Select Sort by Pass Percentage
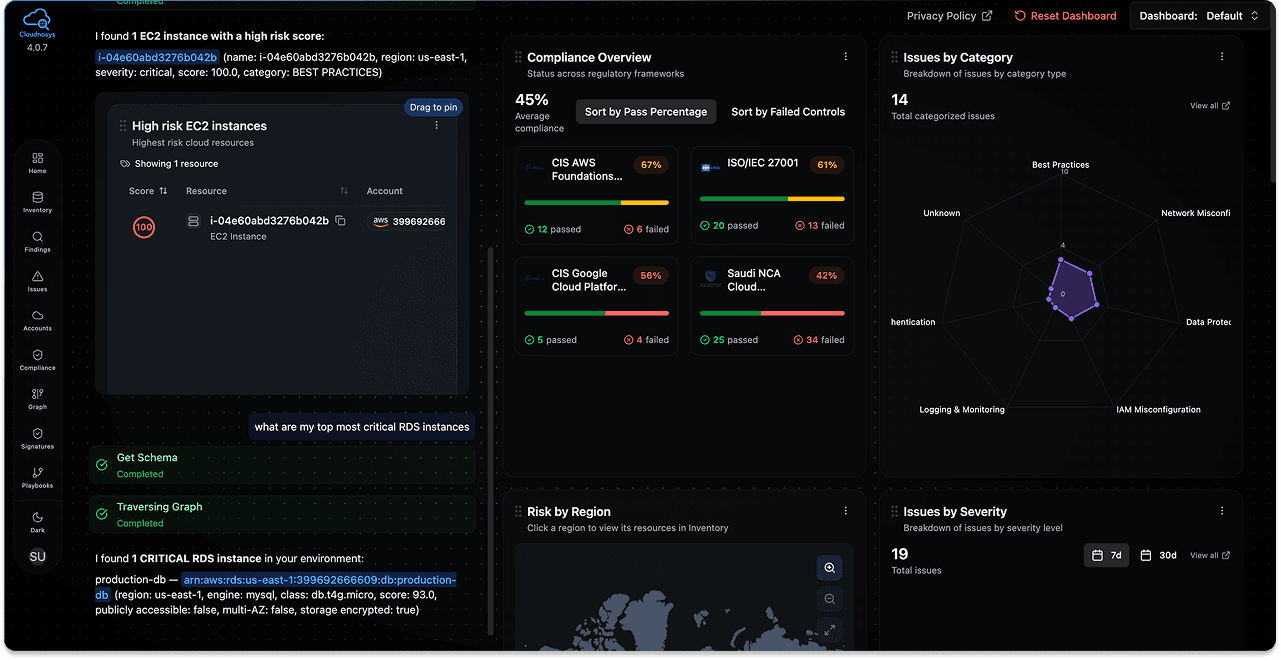1281x659 pixels. (x=646, y=112)
